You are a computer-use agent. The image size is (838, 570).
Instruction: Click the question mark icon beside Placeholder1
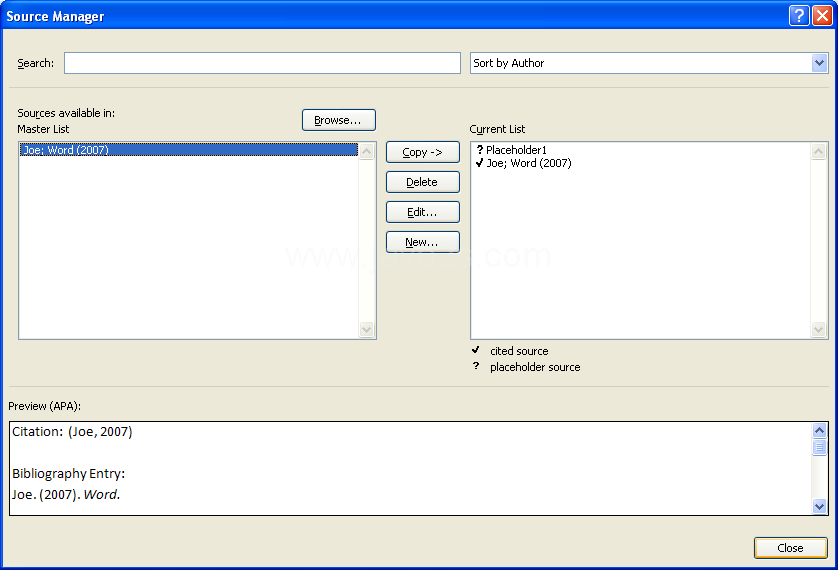(x=479, y=150)
